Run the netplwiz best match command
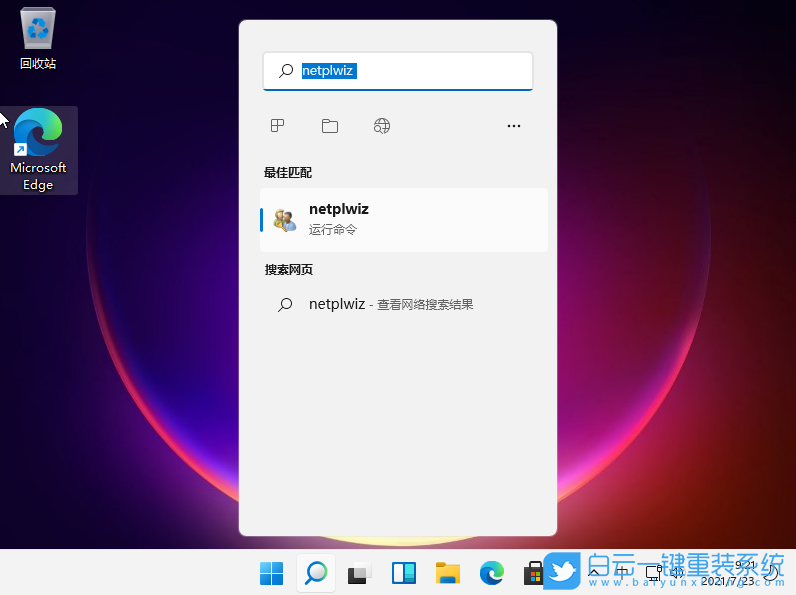796x595 pixels. 404,220
